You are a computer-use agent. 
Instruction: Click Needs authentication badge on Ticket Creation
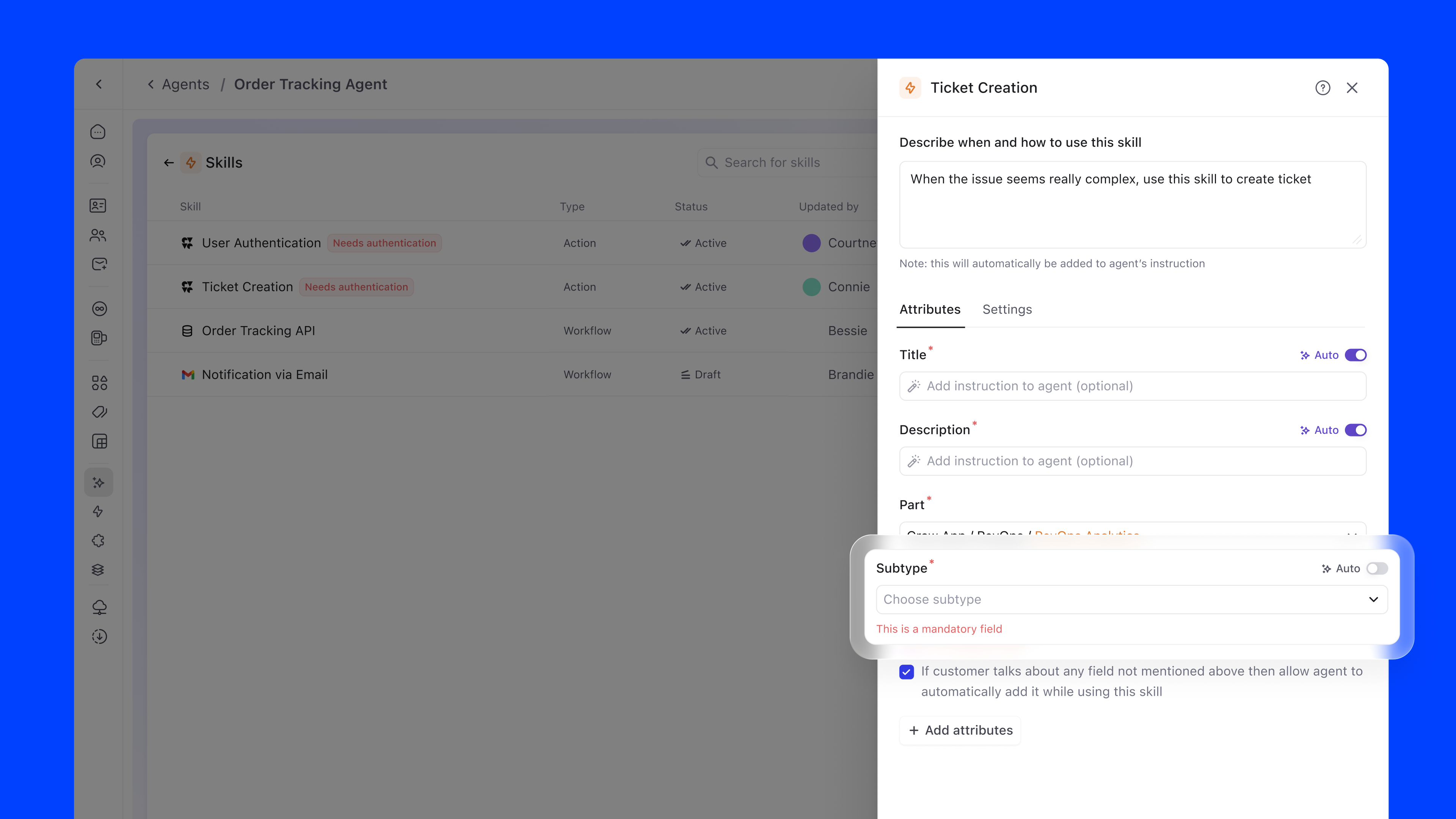tap(356, 287)
